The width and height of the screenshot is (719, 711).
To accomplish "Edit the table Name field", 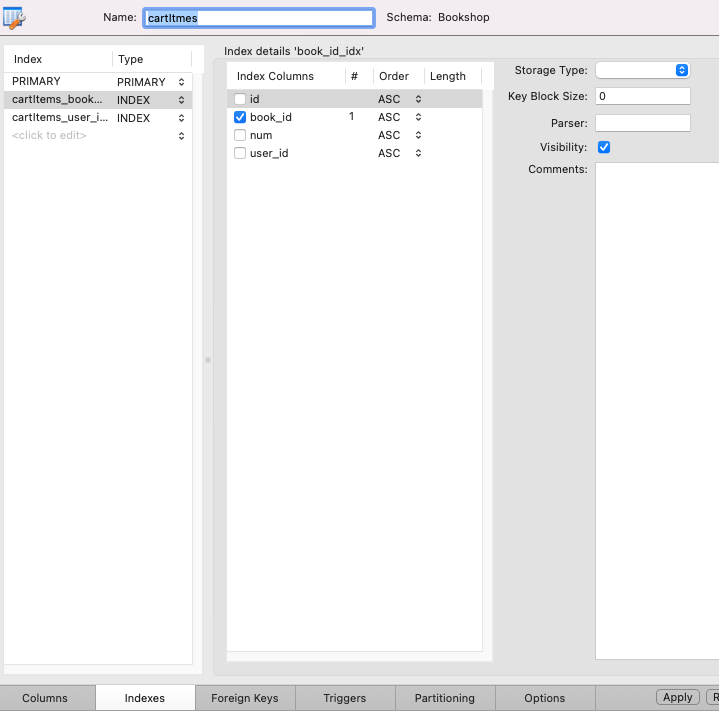I will point(259,18).
